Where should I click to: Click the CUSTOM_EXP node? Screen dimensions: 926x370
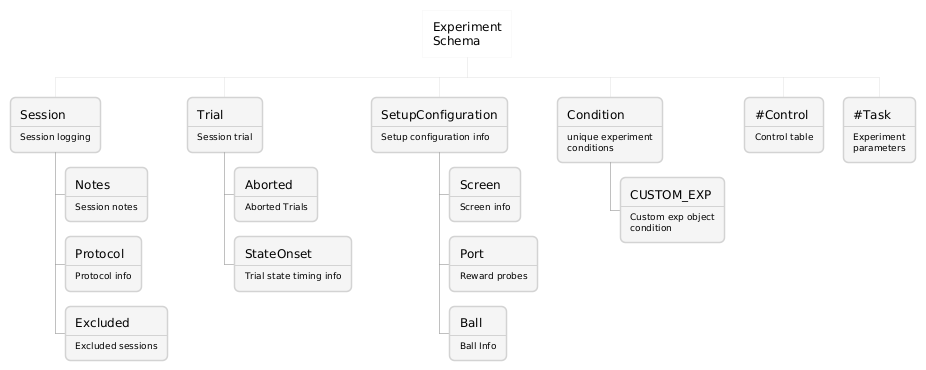[x=672, y=210]
